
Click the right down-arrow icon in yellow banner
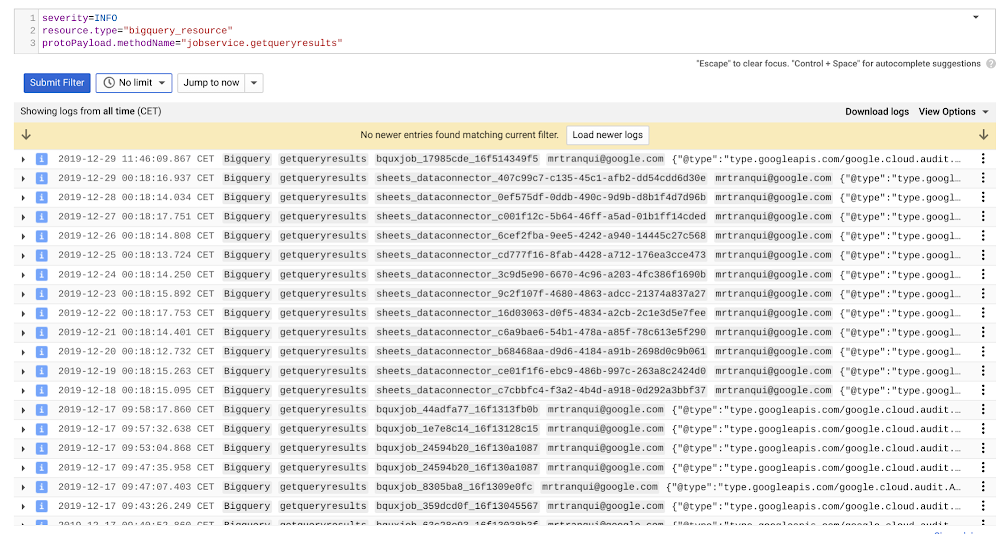[983, 135]
